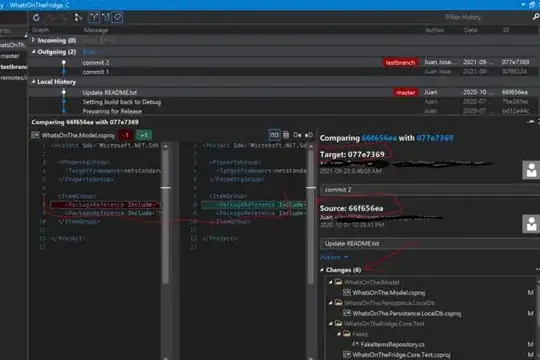Collapse the Local History section
540x360 pixels.
(x=33, y=82)
